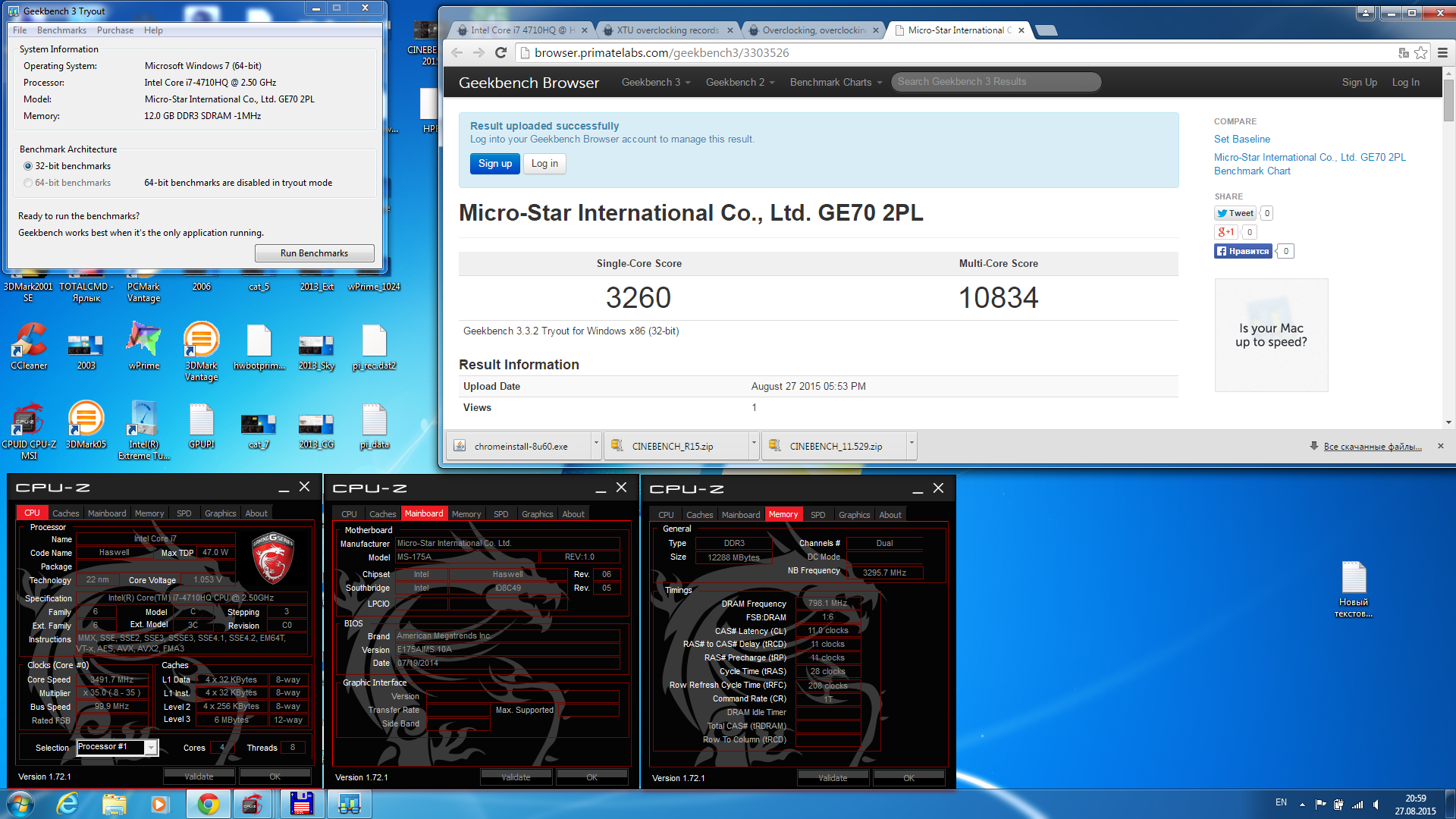Screen dimensions: 1456x819
Task: Open the CCleaner desktop shortcut
Action: click(29, 347)
